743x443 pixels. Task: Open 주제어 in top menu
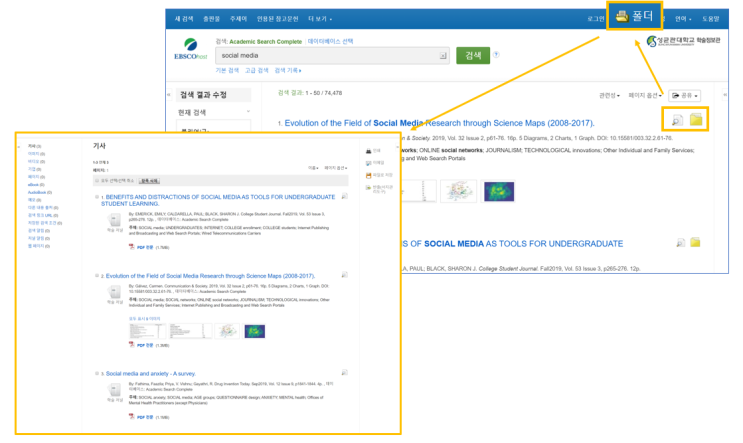pos(238,19)
